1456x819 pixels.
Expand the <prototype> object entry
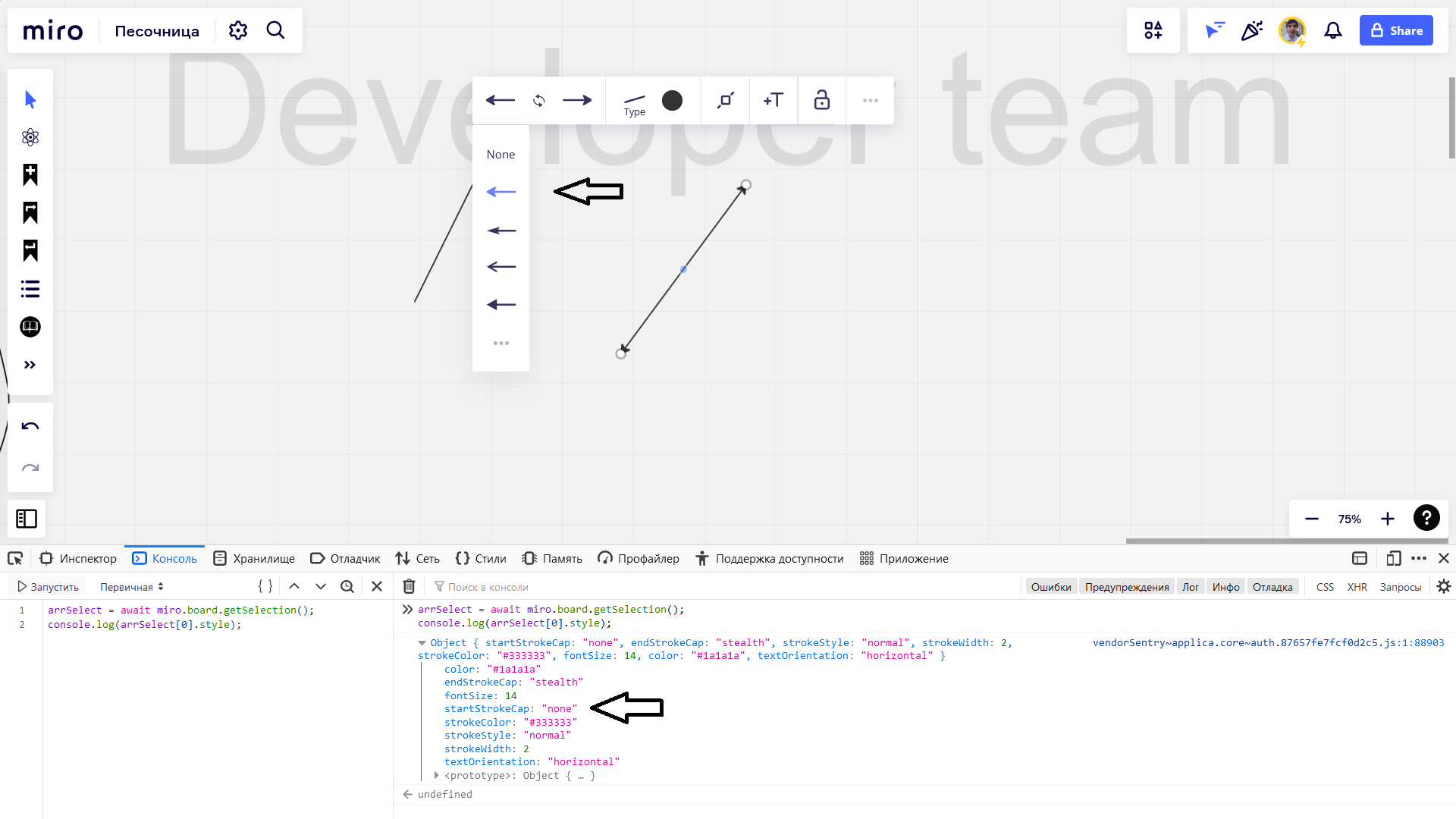click(436, 775)
